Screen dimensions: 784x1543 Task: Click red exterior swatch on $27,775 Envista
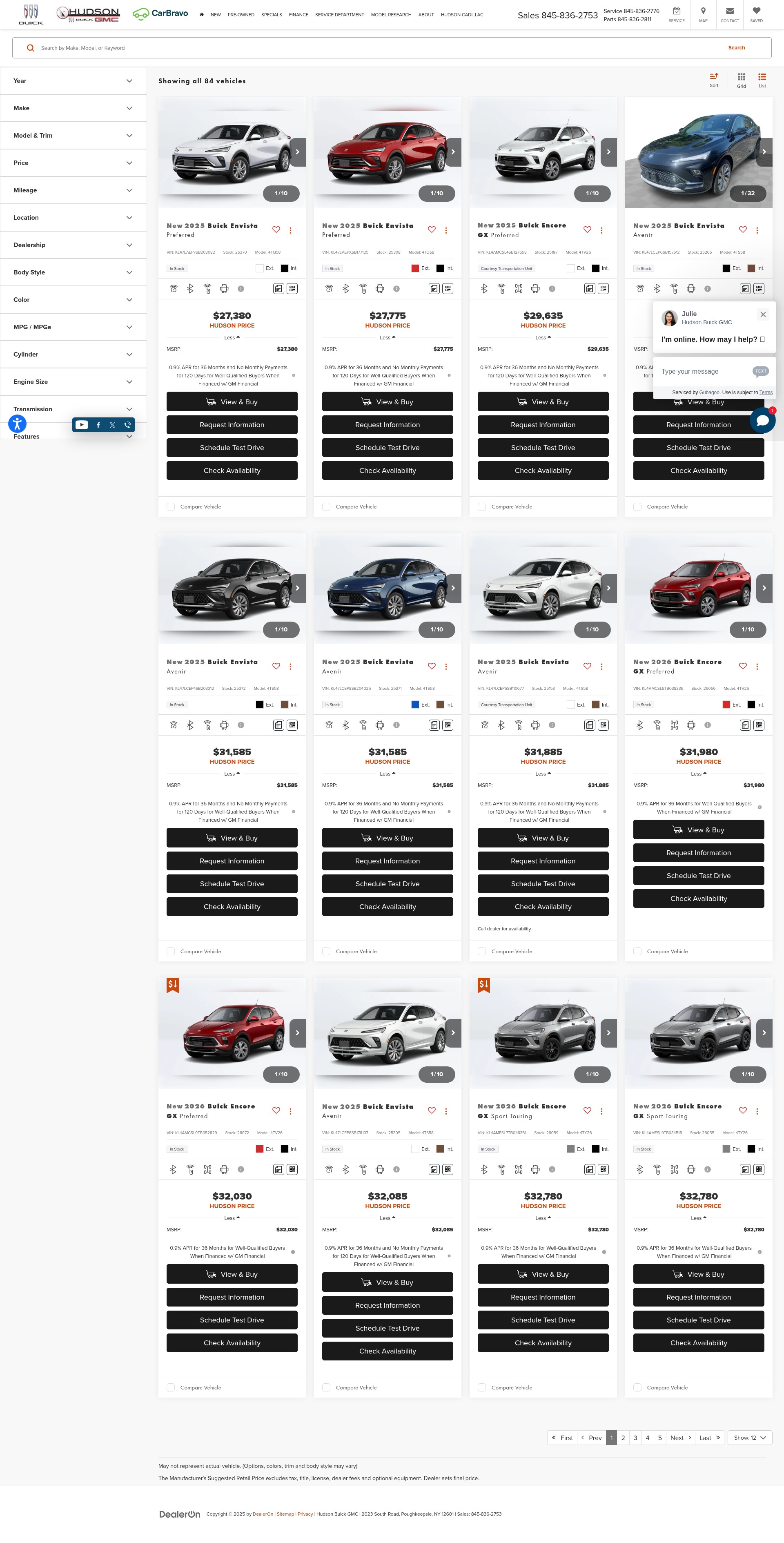[x=415, y=268]
